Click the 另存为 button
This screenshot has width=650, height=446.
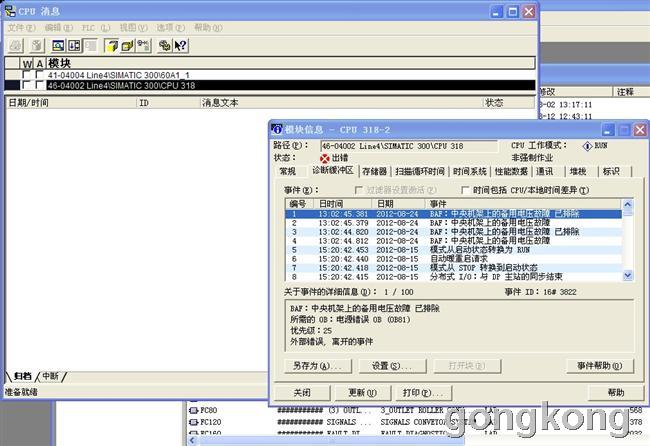(318, 366)
